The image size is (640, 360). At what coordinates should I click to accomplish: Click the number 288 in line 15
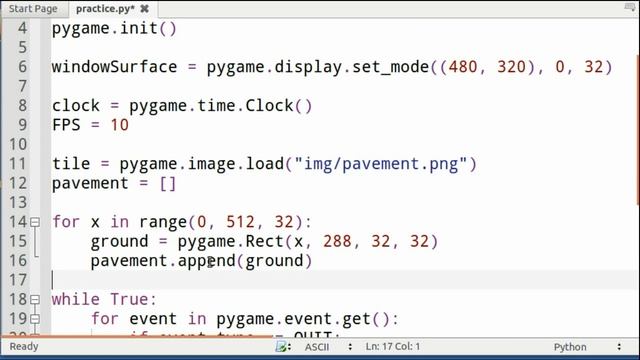(x=337, y=241)
